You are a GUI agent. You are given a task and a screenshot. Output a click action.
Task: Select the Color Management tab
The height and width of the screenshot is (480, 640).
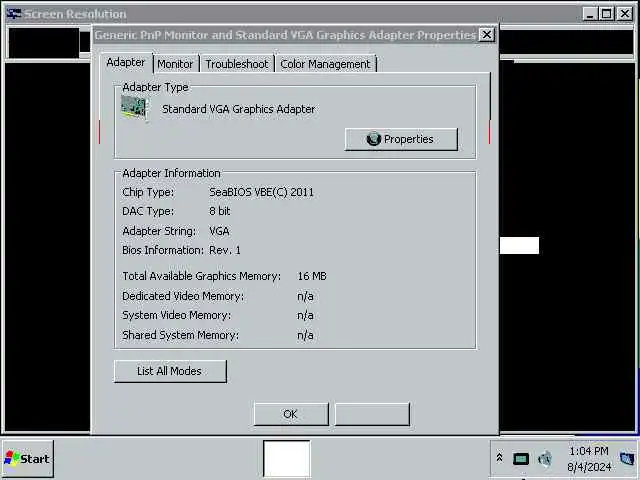tap(325, 64)
